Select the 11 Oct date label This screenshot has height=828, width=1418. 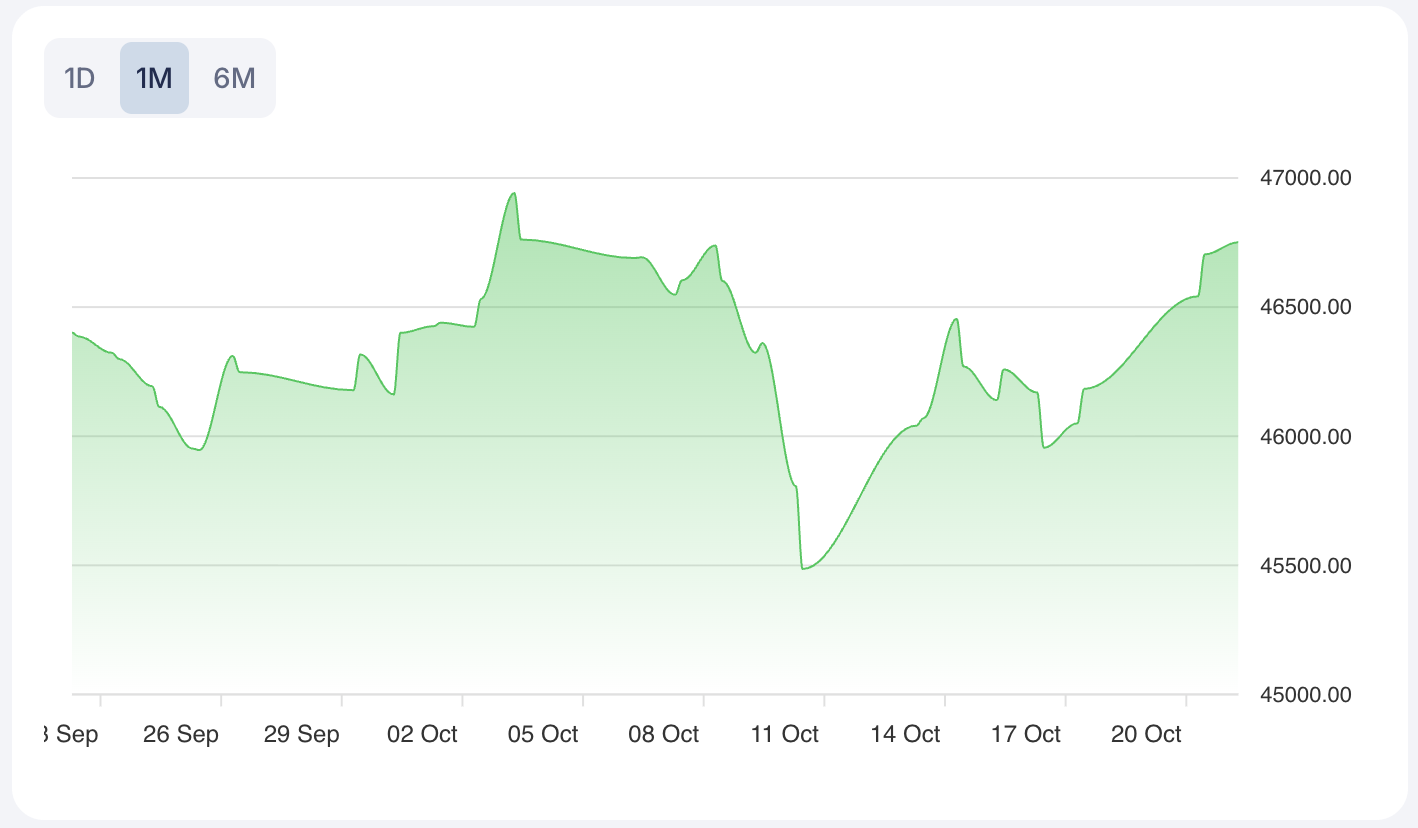tap(785, 734)
